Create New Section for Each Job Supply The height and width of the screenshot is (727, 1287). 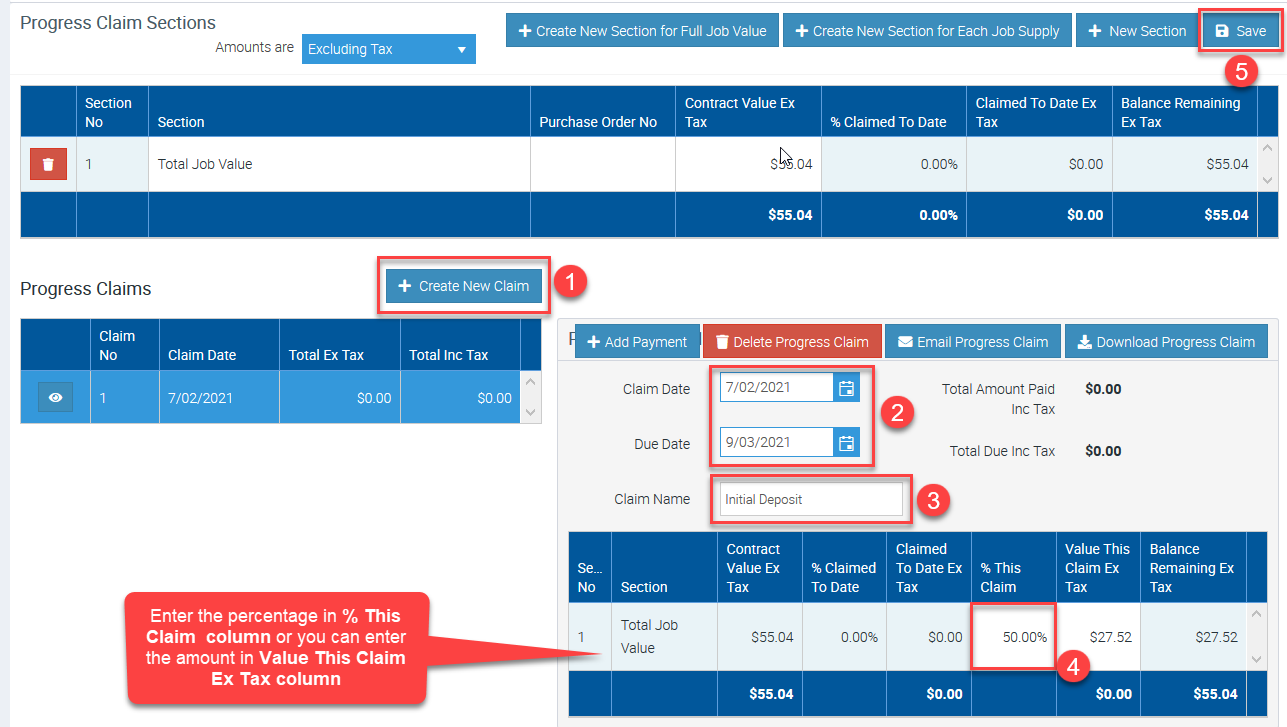[x=927, y=31]
